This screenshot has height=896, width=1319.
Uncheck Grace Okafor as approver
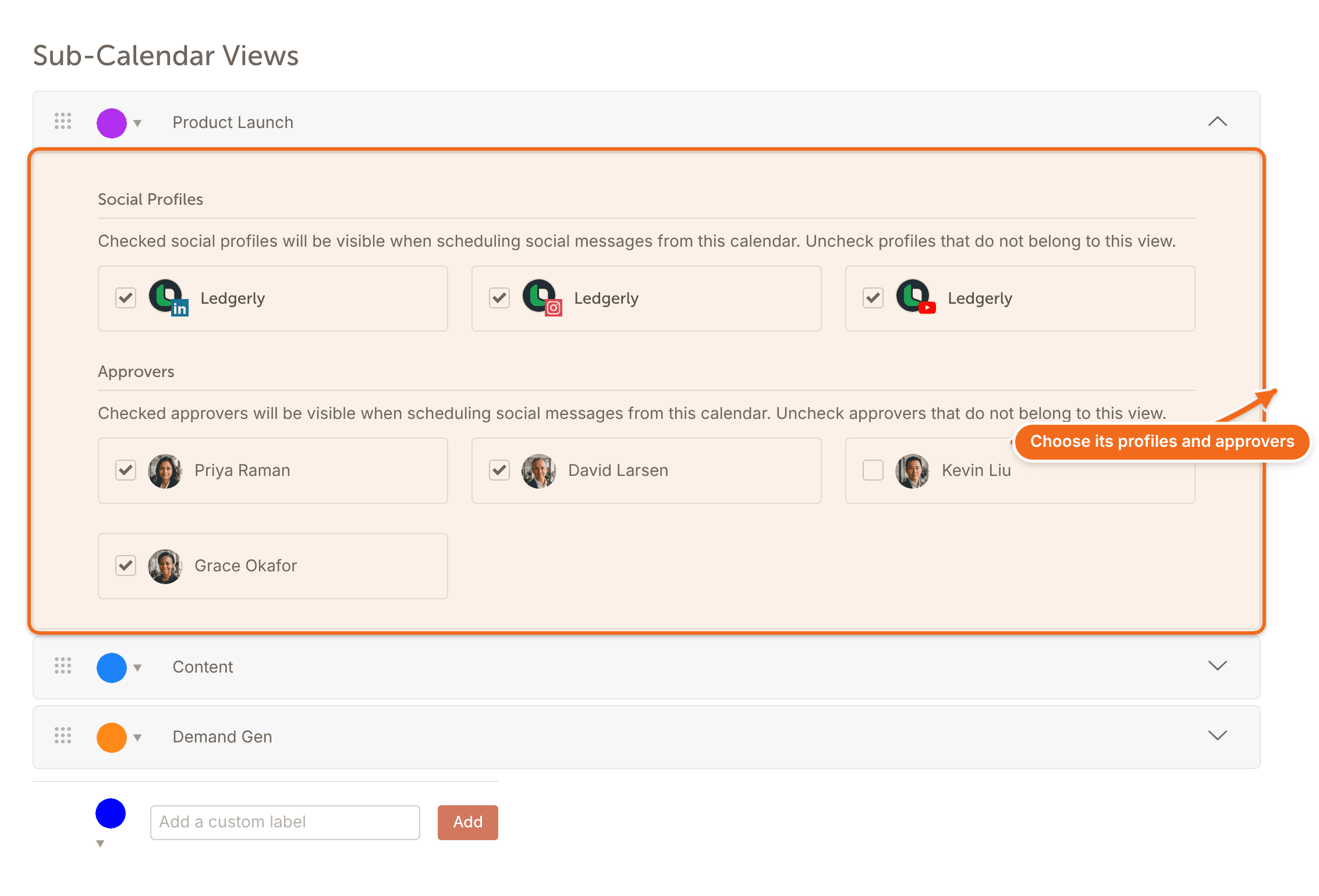coord(126,566)
